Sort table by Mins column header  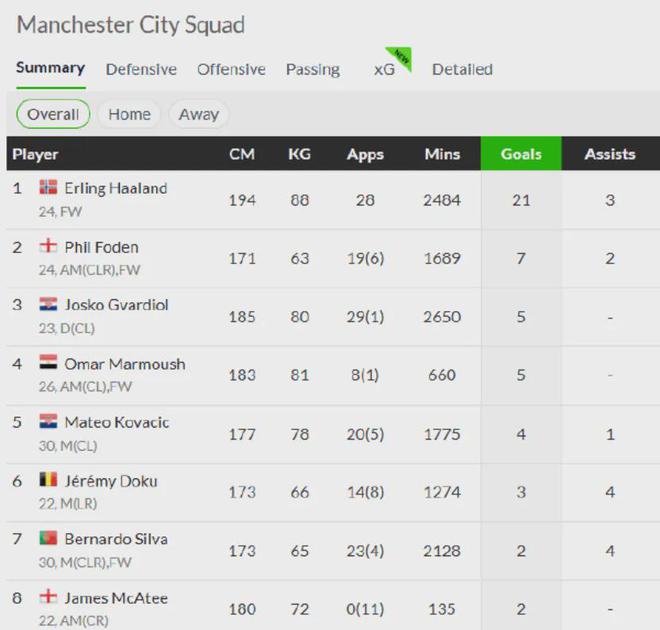442,154
